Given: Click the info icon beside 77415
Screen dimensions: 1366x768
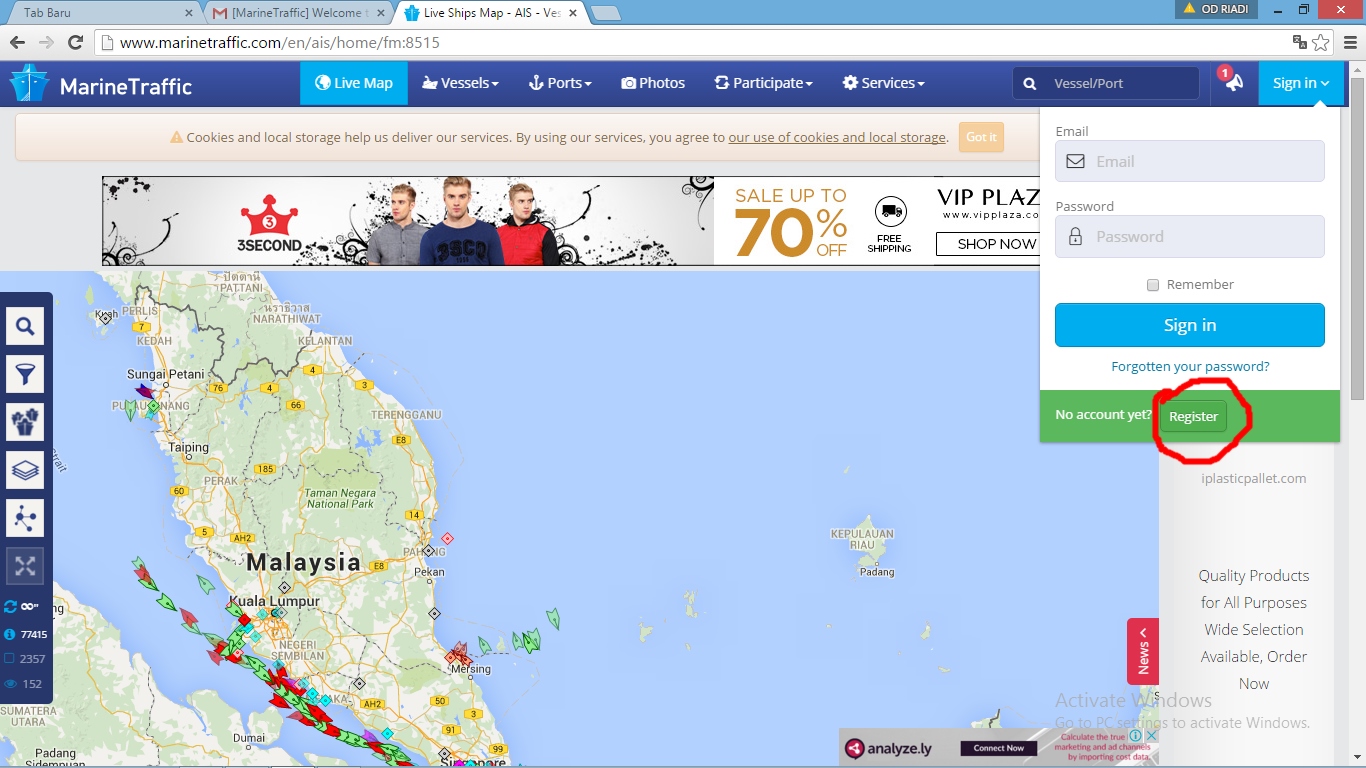Looking at the screenshot, I should [10, 634].
